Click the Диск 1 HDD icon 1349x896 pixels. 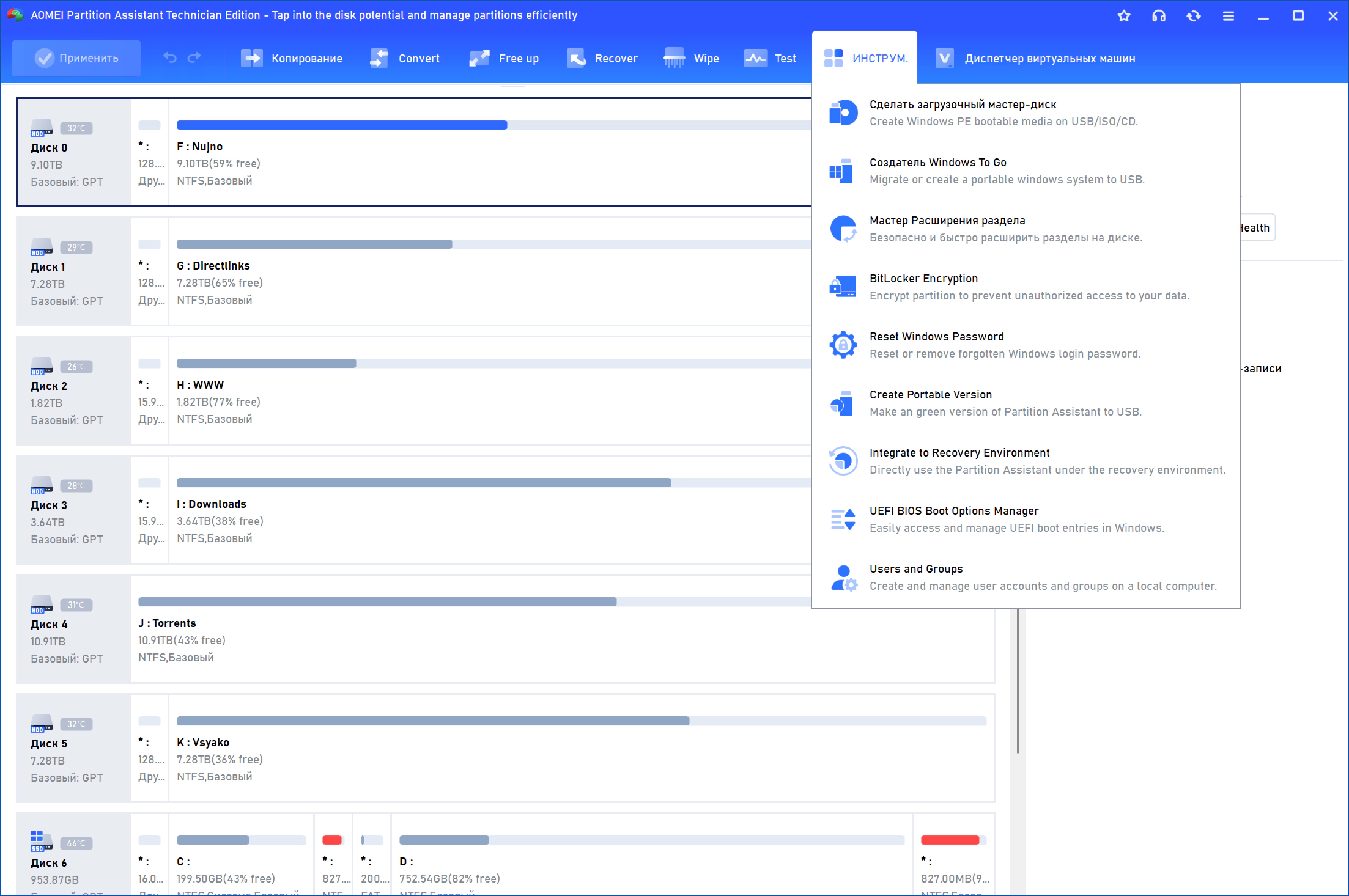42,248
